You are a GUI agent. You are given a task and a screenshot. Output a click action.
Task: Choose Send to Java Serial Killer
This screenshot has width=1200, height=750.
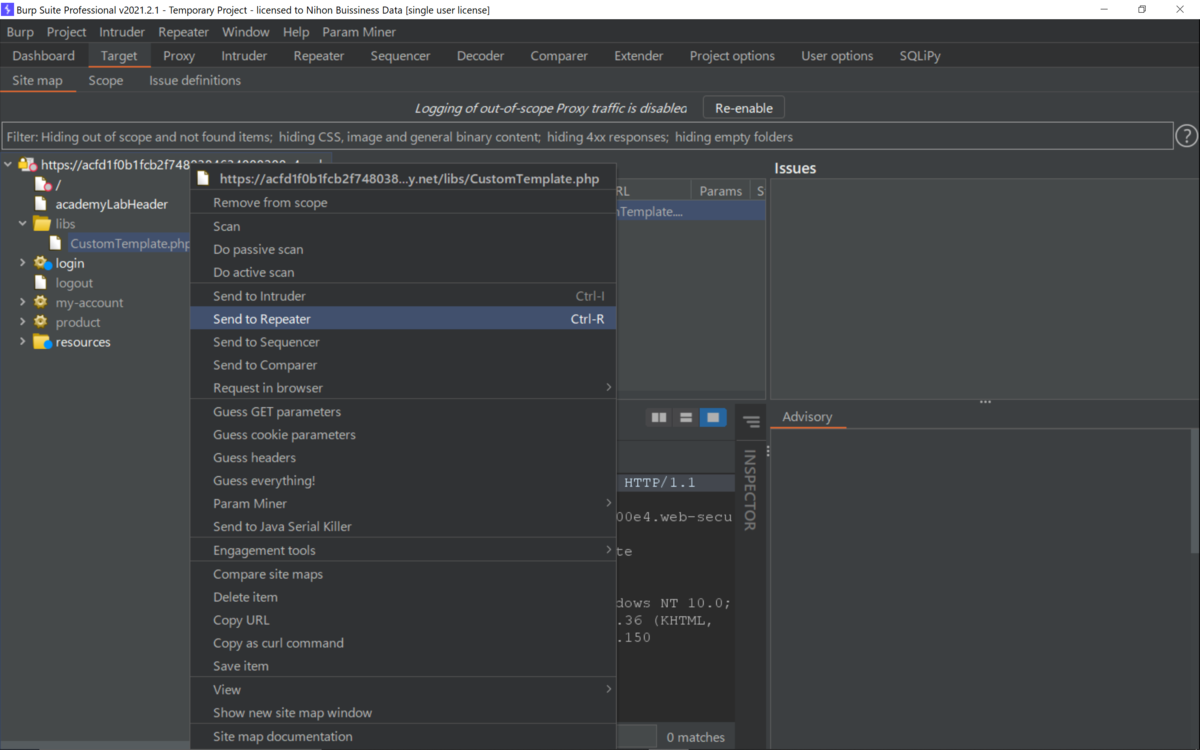point(403,527)
